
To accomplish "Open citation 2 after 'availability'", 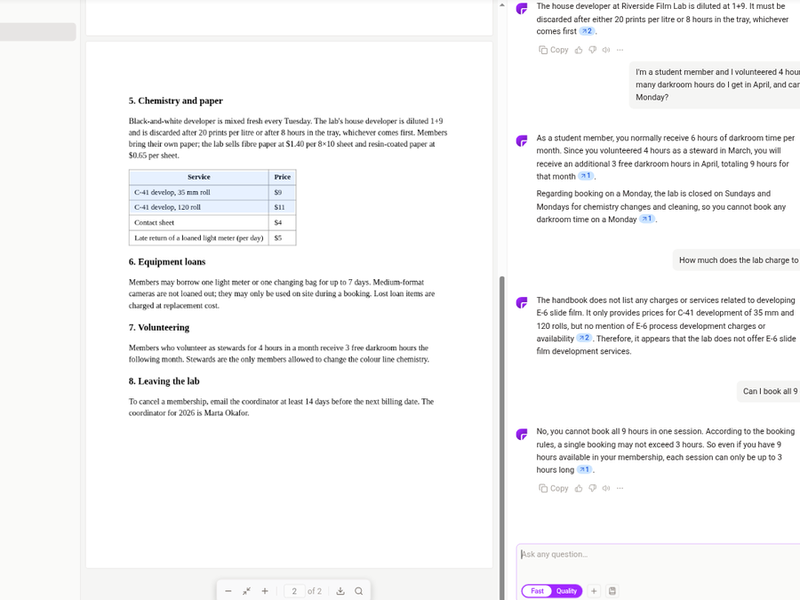I will coord(584,338).
